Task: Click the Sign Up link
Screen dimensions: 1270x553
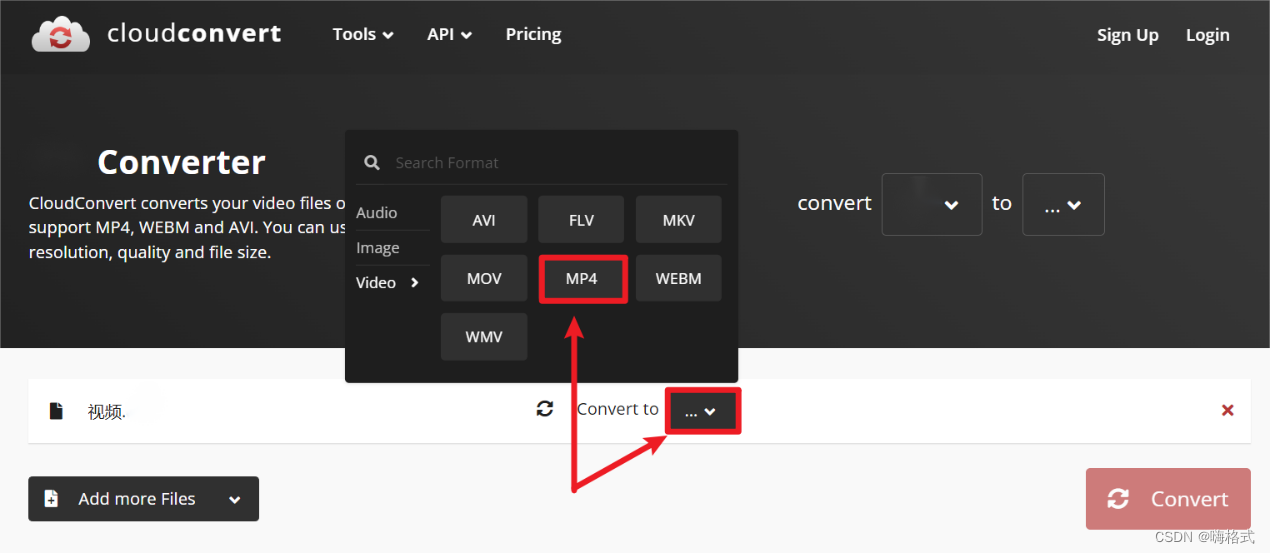Action: (x=1127, y=35)
